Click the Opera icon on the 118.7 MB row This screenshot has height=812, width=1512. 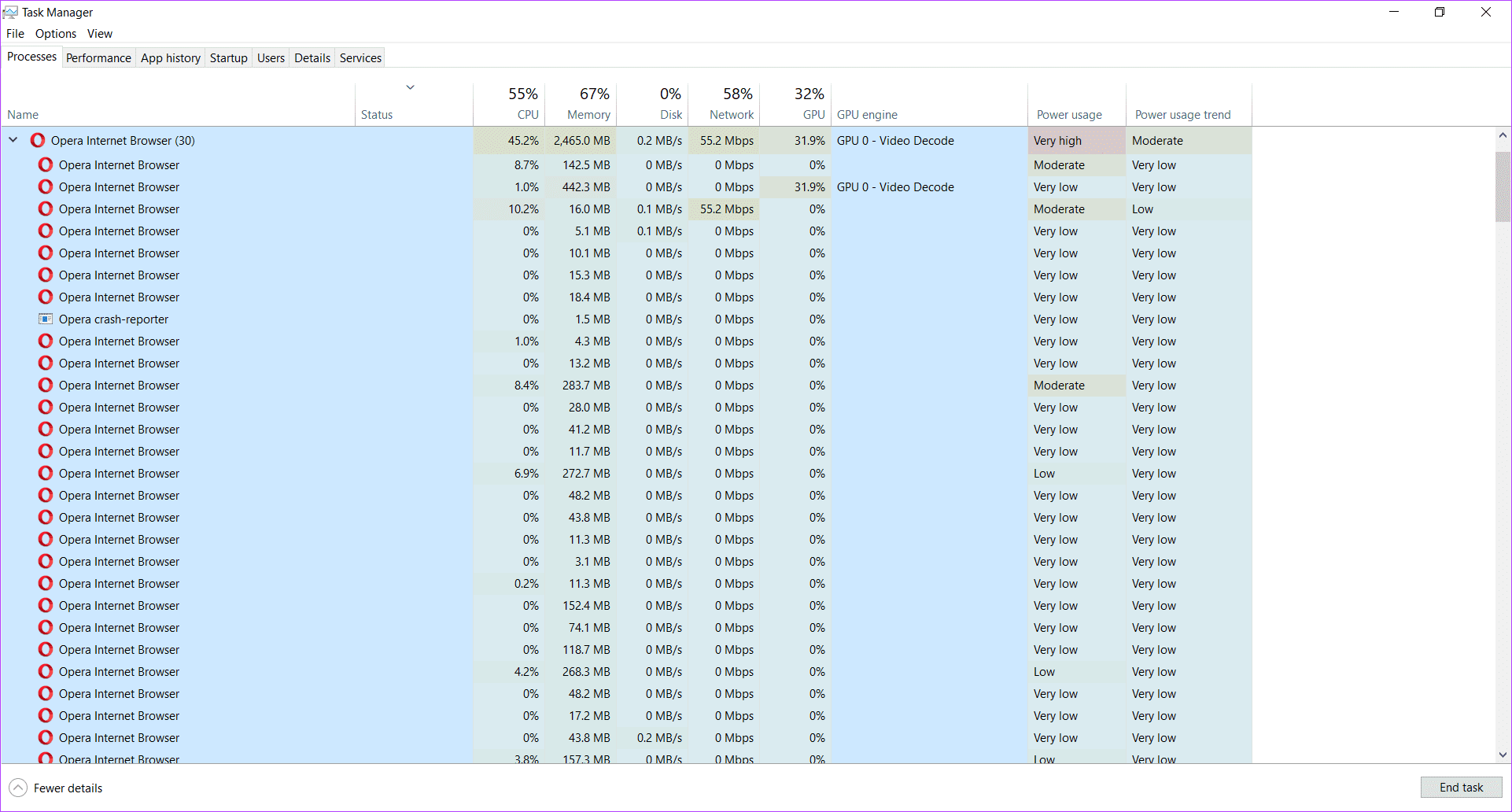46,649
